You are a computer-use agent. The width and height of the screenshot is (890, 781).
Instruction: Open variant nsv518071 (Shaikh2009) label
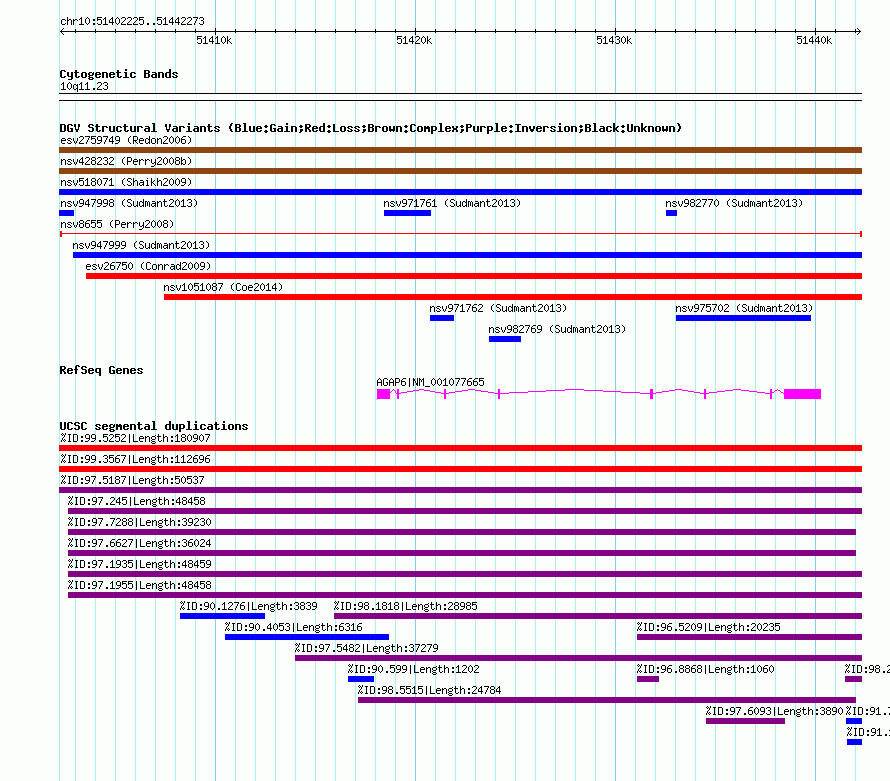[x=126, y=182]
